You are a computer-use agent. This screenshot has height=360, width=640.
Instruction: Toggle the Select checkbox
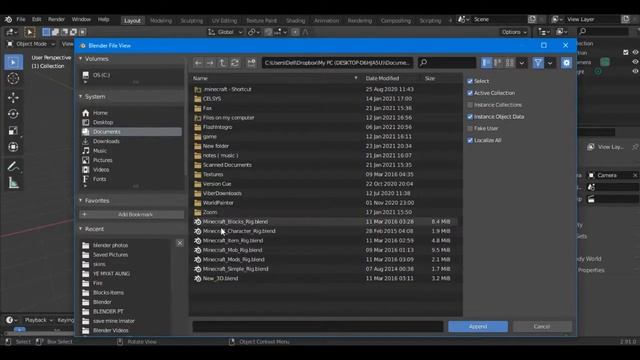tap(470, 81)
